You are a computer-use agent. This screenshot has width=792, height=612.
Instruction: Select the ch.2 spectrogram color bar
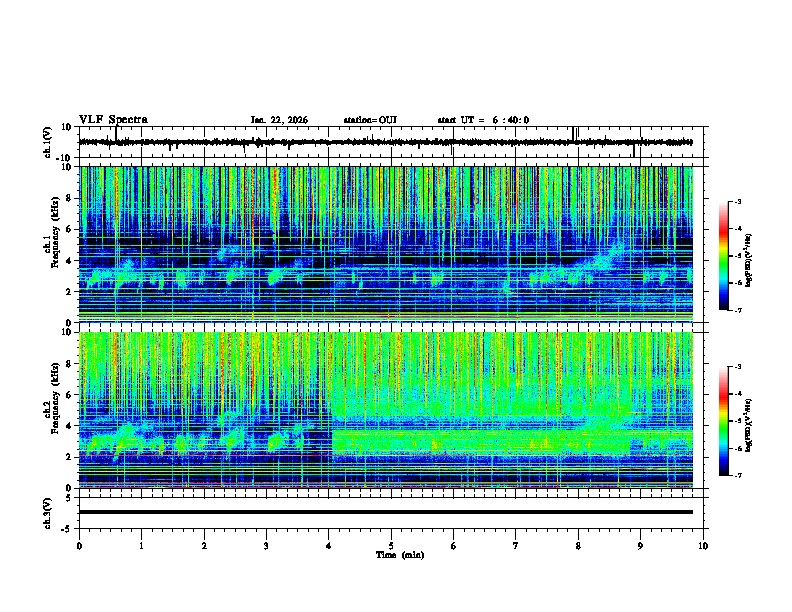tap(724, 421)
